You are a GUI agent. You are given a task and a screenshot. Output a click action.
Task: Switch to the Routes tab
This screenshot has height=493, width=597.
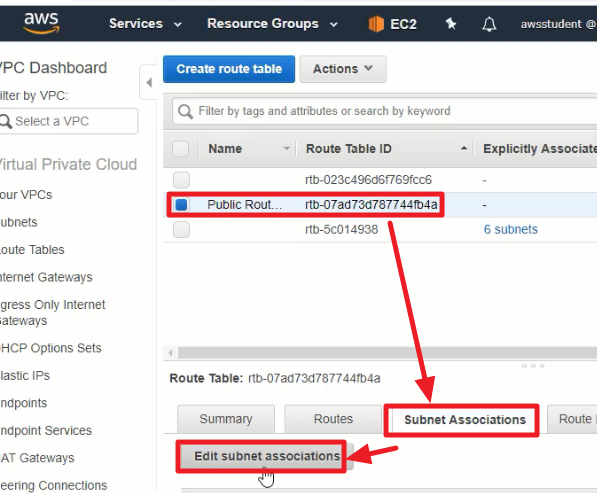pos(333,419)
